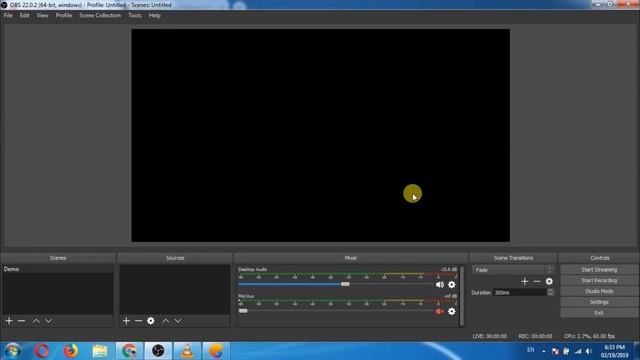The image size is (640, 360).
Task: Launch Firefox from the taskbar
Action: pyautogui.click(x=71, y=351)
